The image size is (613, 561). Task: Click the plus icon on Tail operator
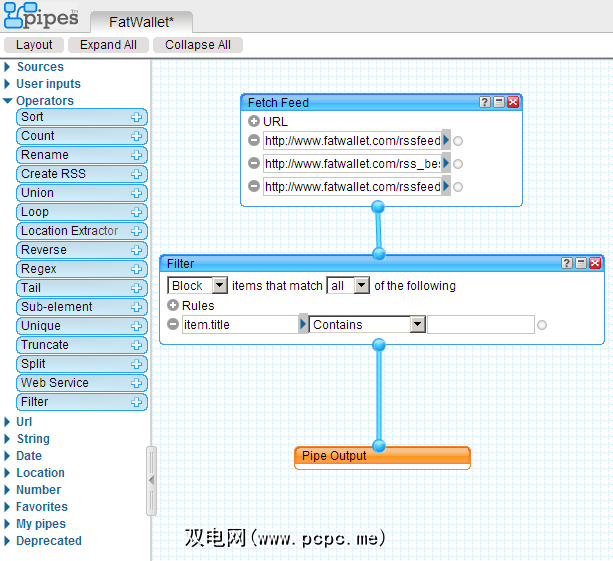pyautogui.click(x=136, y=288)
